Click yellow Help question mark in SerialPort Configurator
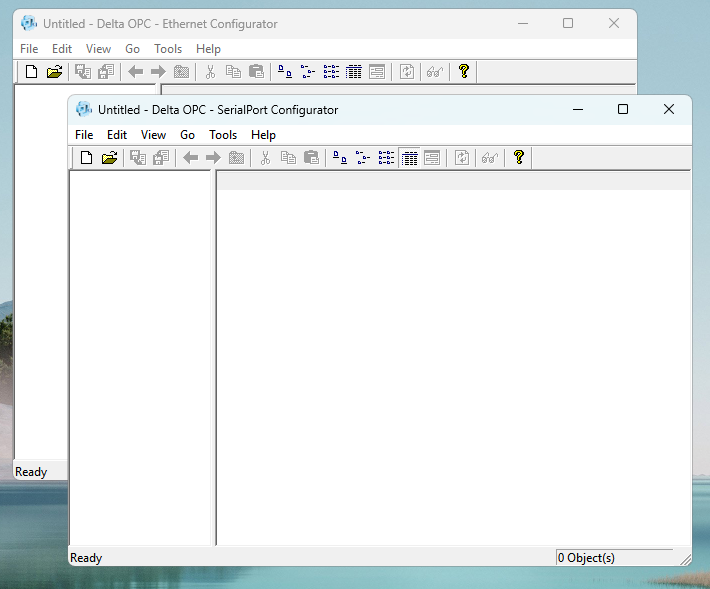The height and width of the screenshot is (589, 710). 519,157
